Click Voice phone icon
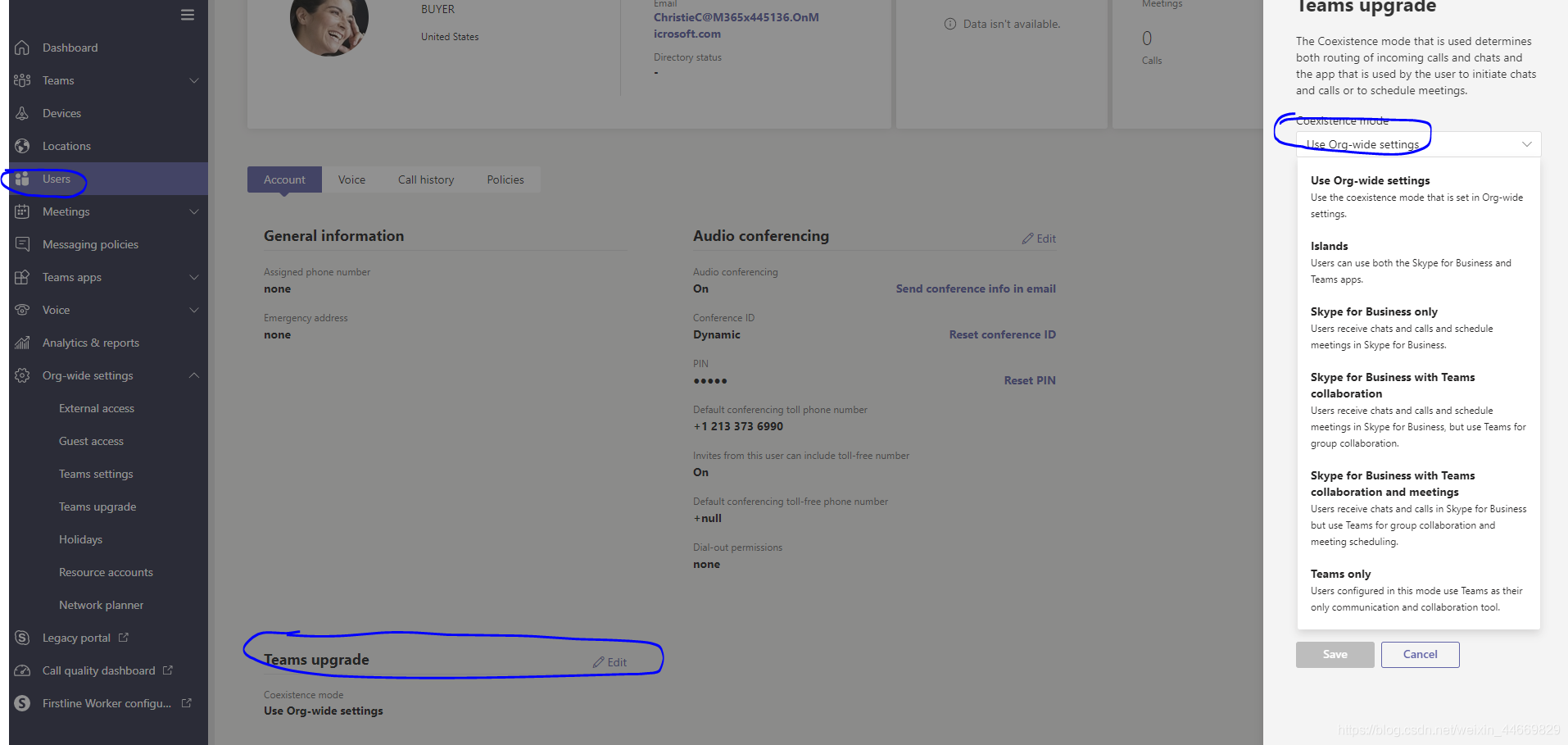 22,310
